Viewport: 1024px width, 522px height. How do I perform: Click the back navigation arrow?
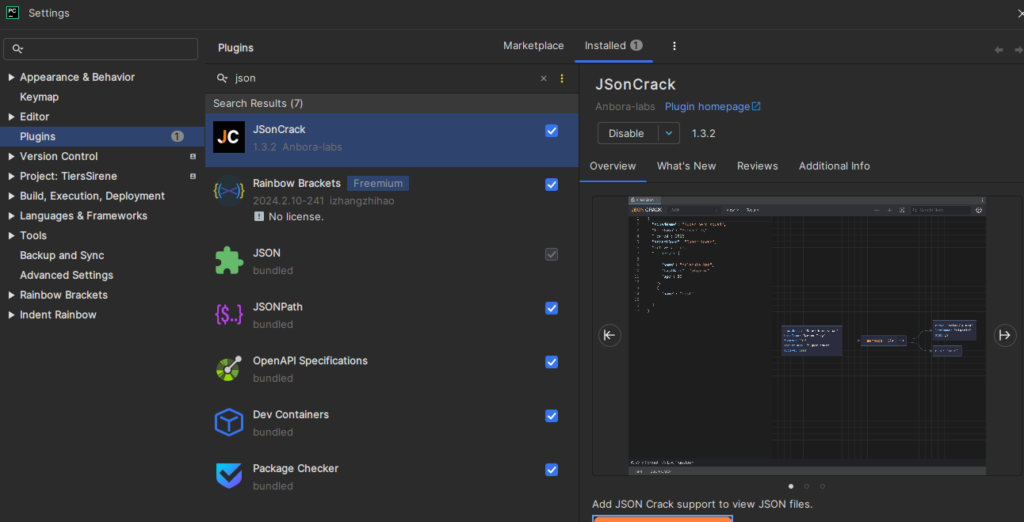tap(999, 50)
